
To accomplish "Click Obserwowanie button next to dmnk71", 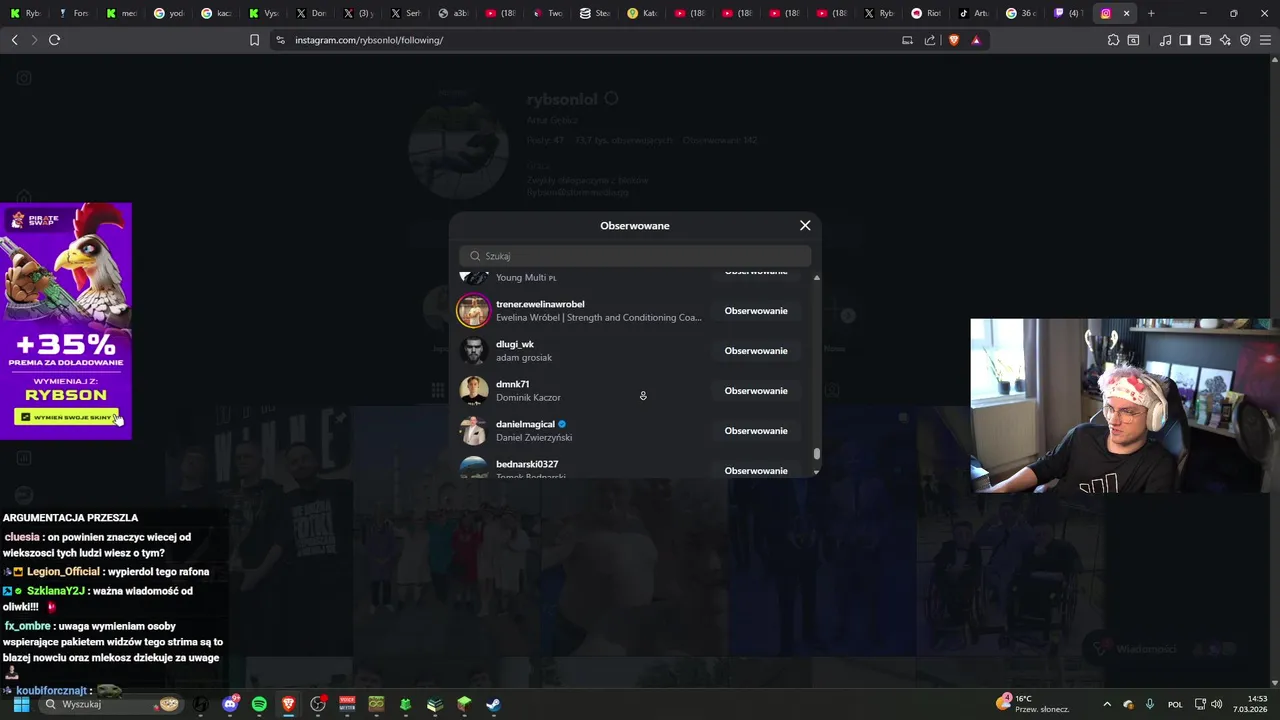I will 756,391.
